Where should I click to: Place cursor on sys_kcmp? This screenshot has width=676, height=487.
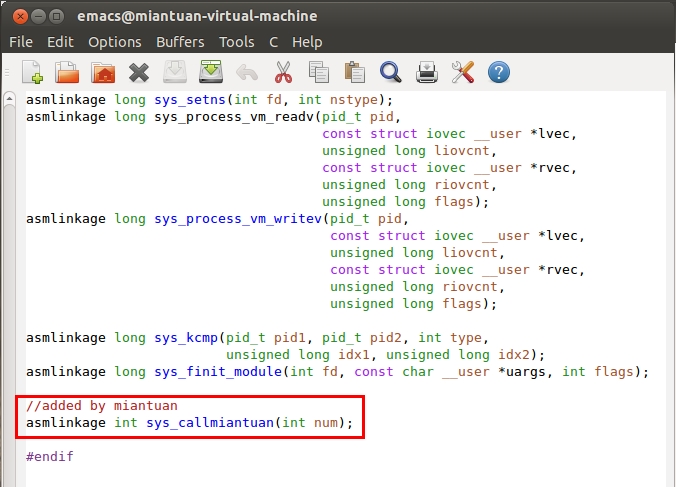(186, 338)
